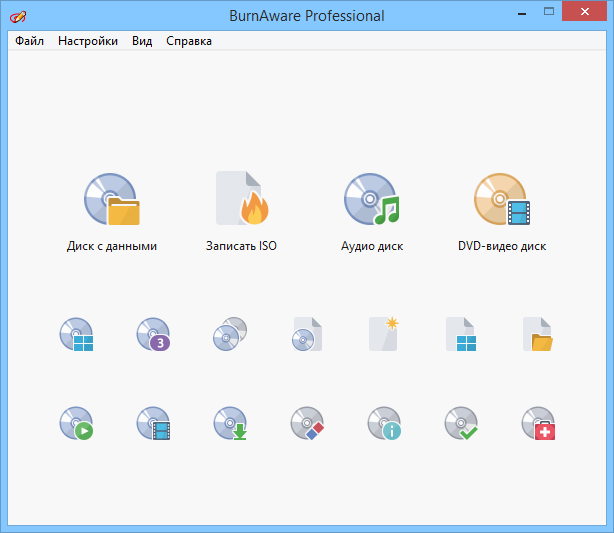Image resolution: width=614 pixels, height=533 pixels.
Task: Show disc info via the blue info icon
Action: pyautogui.click(x=384, y=424)
